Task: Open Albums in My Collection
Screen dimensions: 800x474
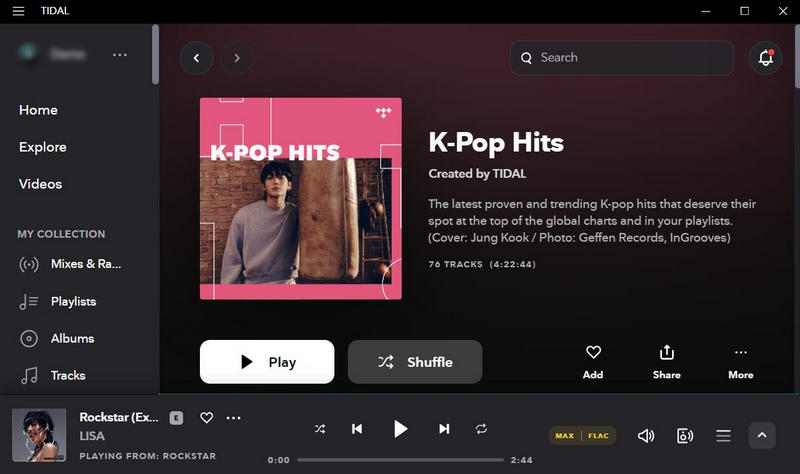Action: pos(57,338)
